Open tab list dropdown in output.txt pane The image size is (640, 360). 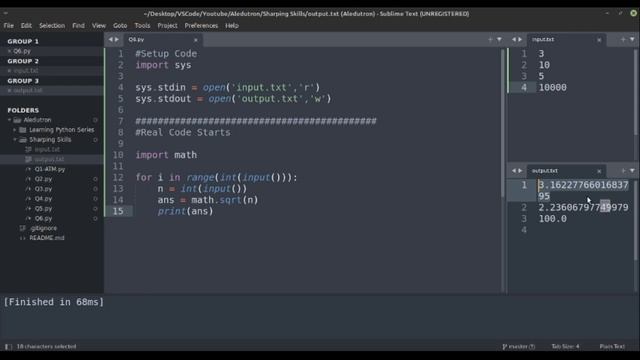click(632, 171)
